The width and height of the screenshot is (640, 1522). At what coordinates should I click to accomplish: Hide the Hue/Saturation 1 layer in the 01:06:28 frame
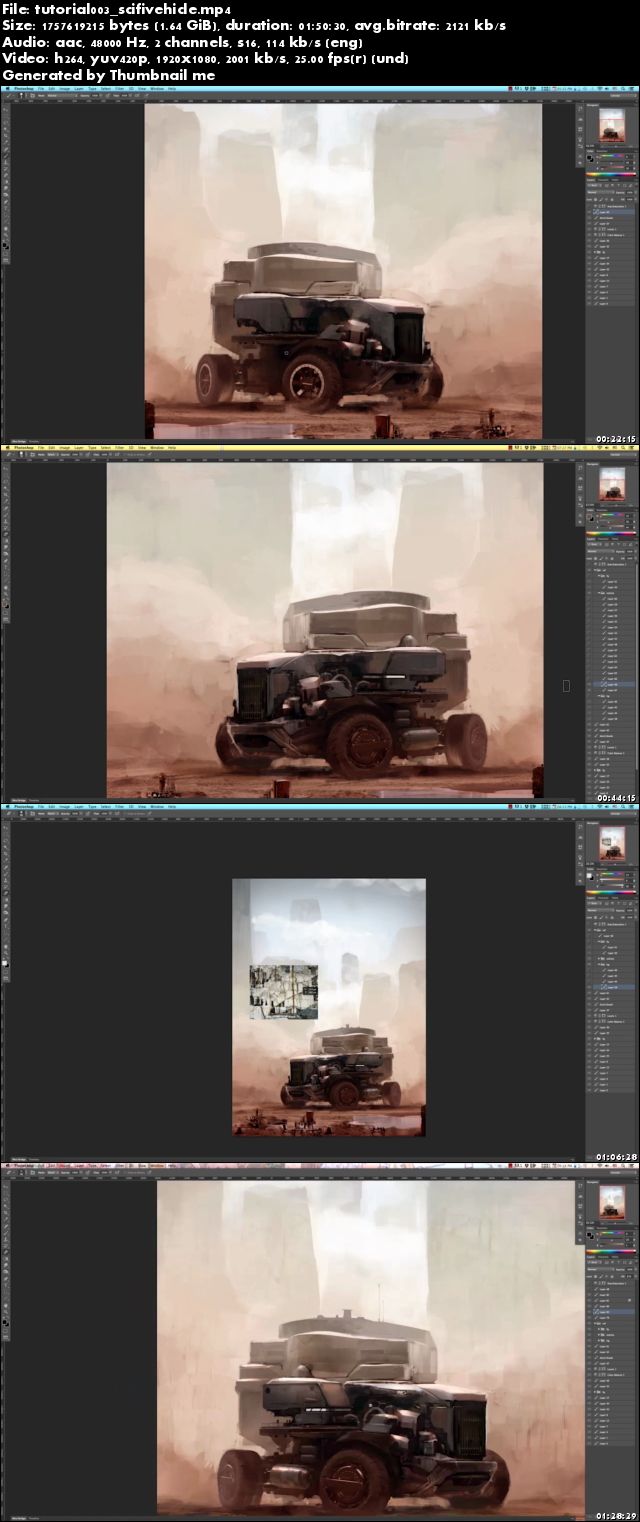click(589, 925)
